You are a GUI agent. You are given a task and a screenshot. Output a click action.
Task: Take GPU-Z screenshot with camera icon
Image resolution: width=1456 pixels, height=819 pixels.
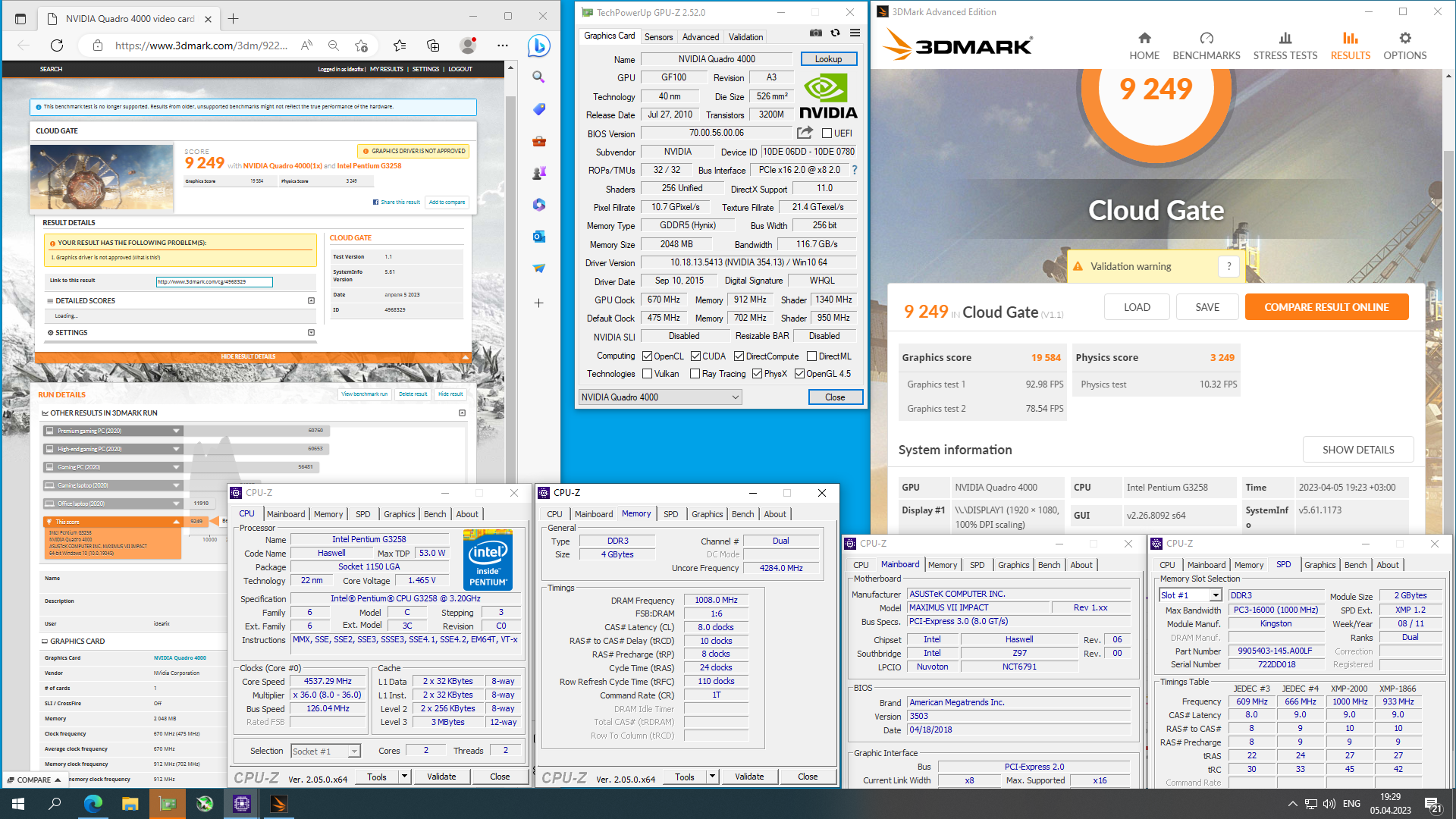[x=816, y=33]
